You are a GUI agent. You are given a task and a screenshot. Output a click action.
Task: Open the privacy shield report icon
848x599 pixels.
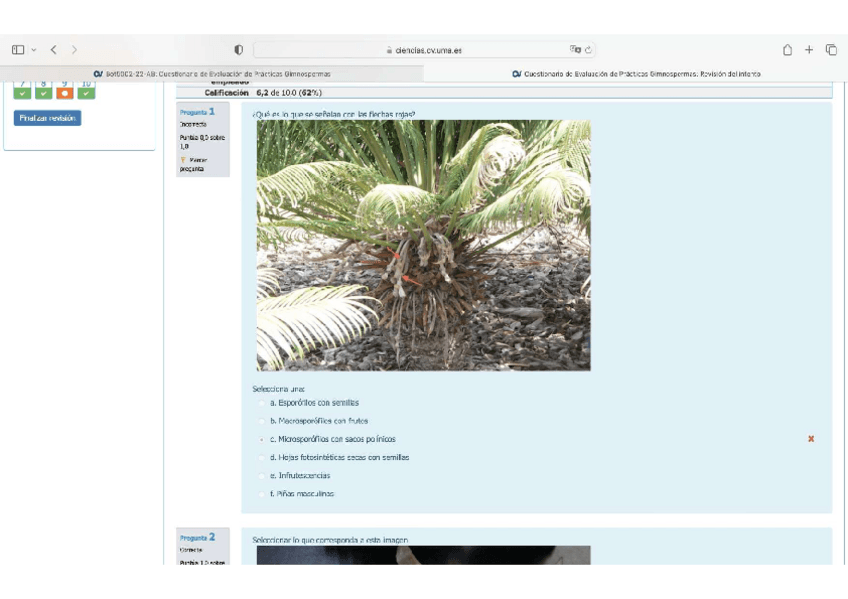coord(238,50)
